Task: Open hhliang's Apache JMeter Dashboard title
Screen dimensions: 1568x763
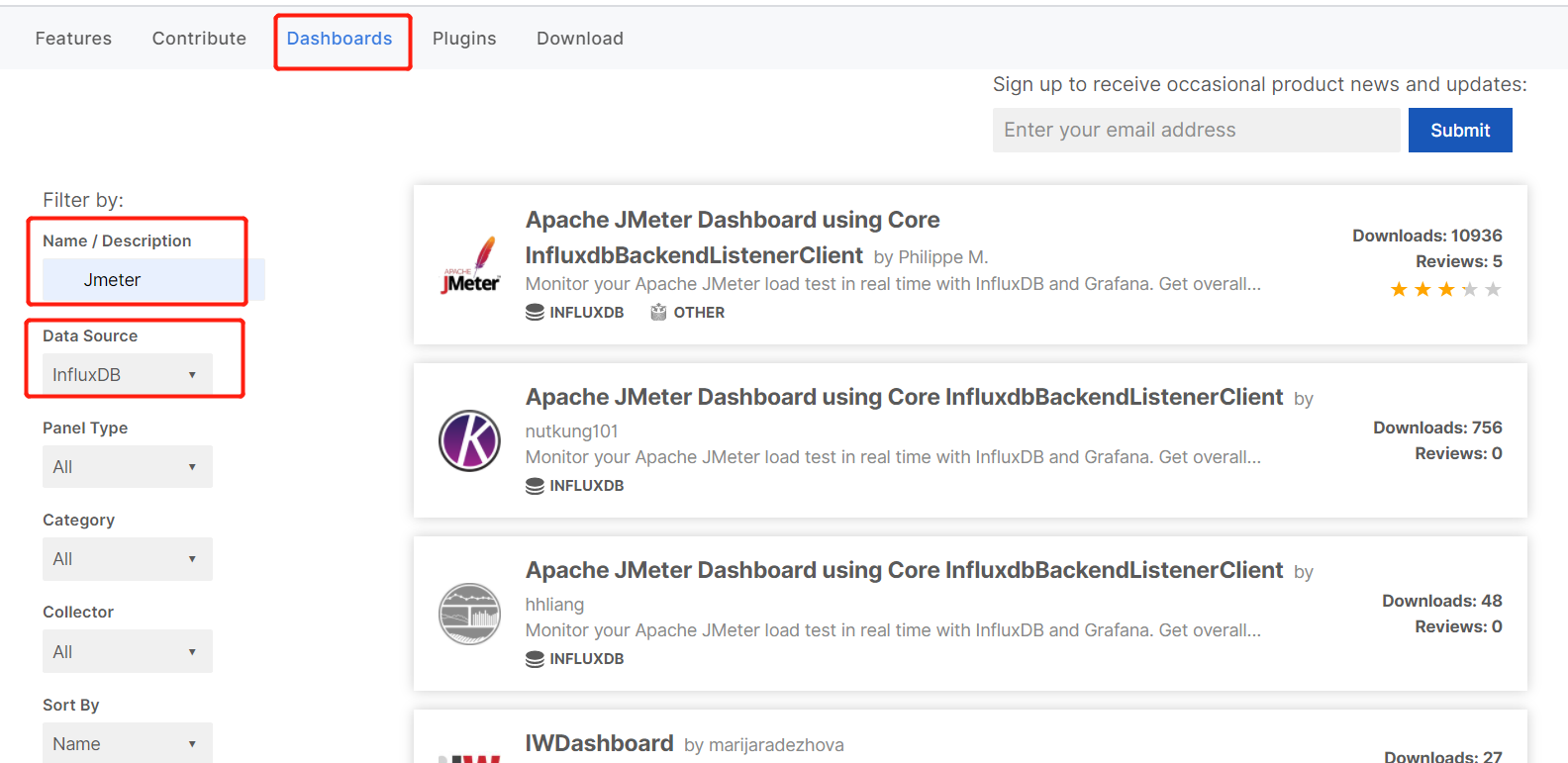Action: (904, 570)
